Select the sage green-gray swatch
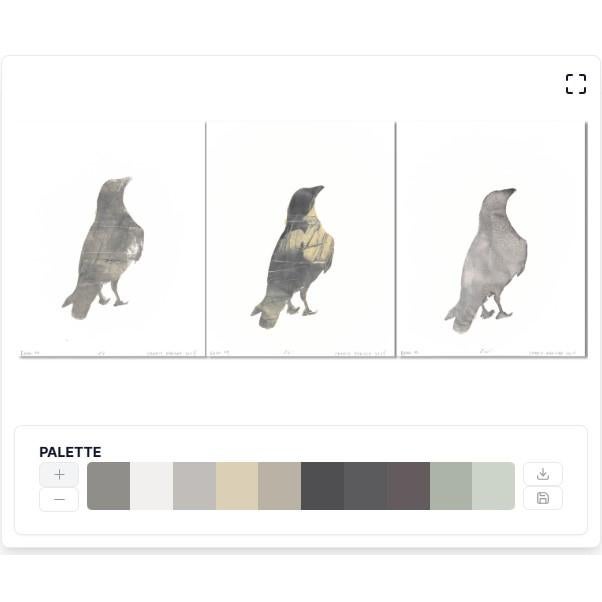The image size is (602, 602). (x=451, y=486)
